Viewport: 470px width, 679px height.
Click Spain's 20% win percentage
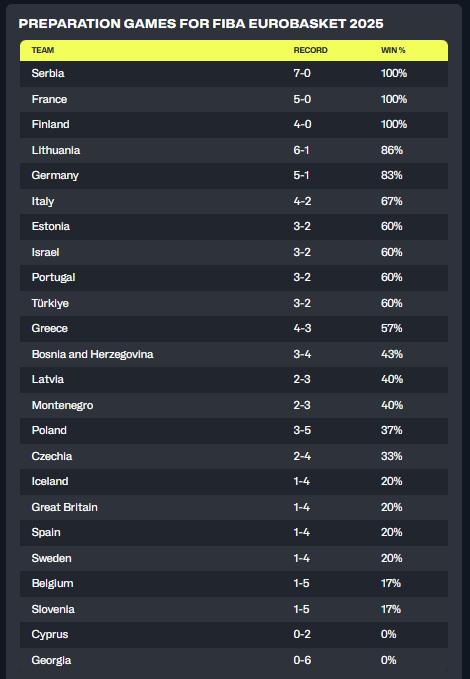392,532
